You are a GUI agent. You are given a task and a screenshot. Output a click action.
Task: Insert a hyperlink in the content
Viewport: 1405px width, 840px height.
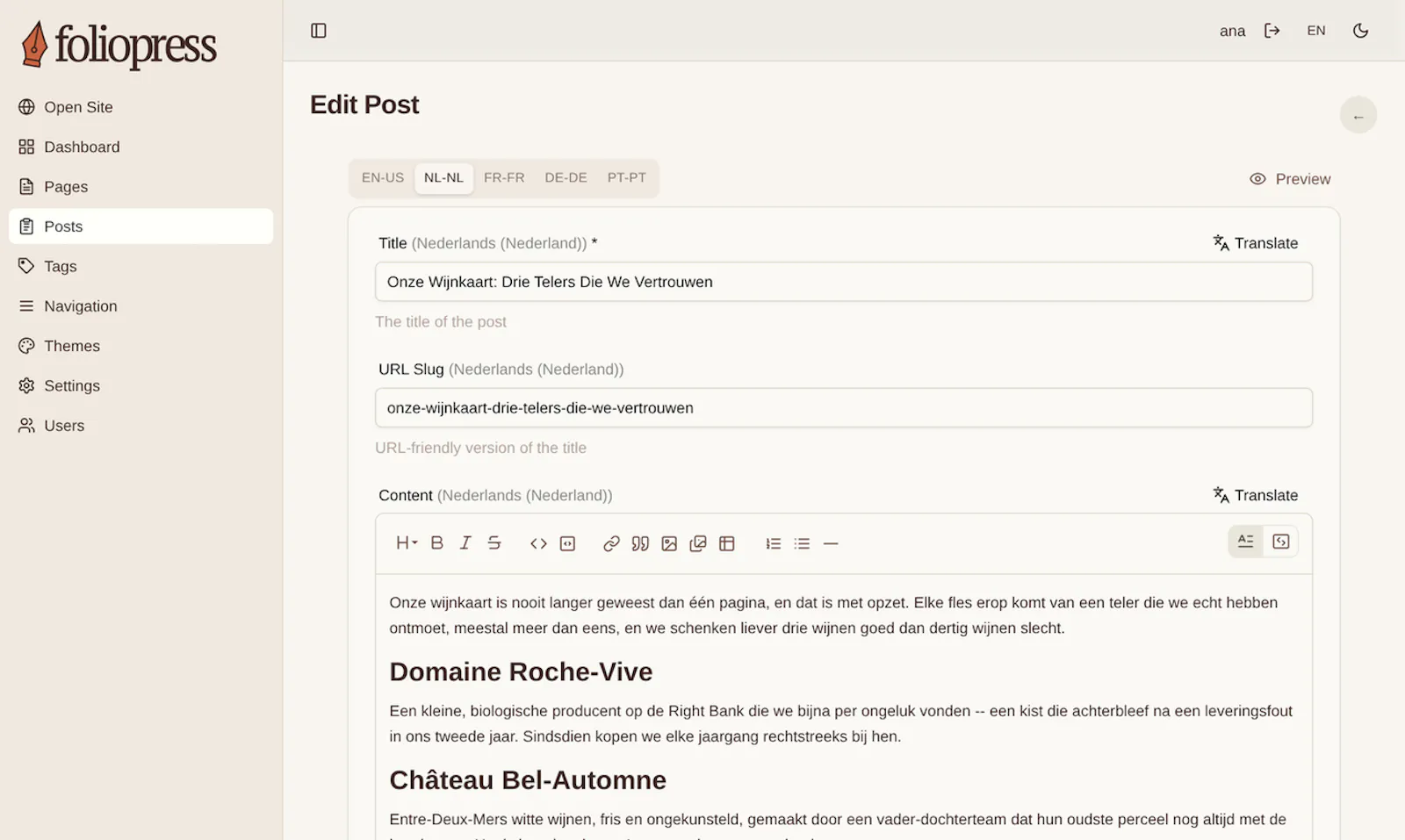(612, 543)
